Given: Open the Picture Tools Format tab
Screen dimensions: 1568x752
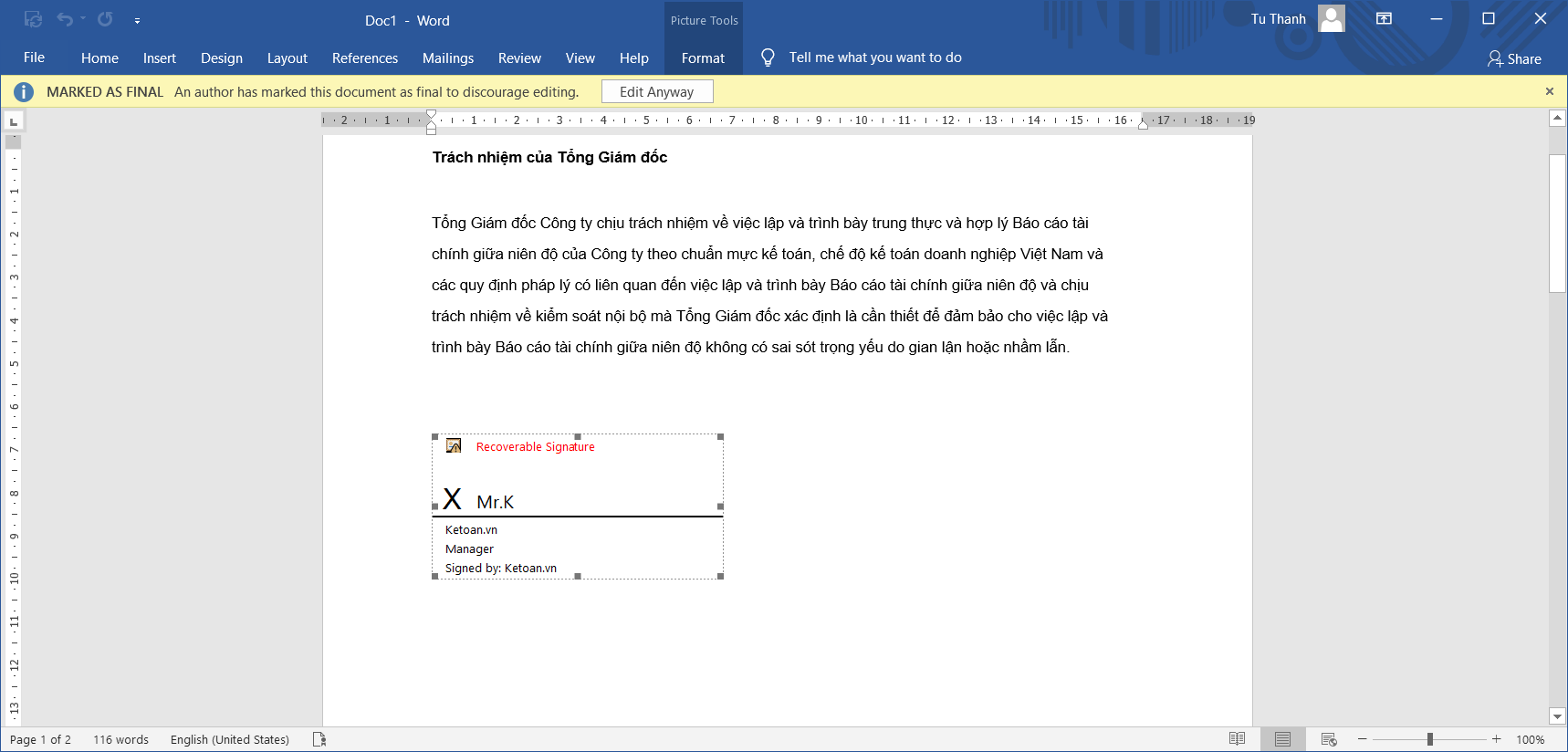Looking at the screenshot, I should (x=703, y=57).
